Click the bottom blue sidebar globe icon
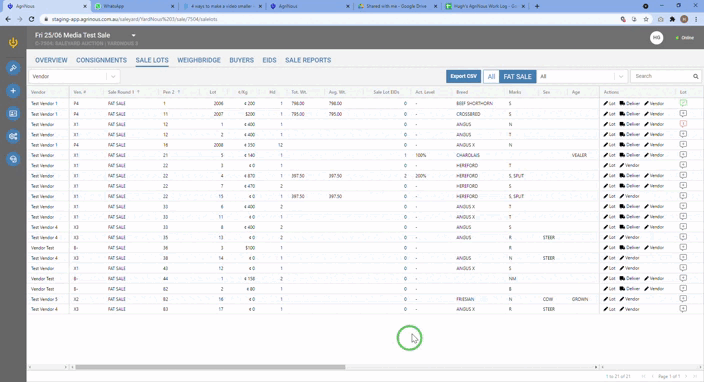Viewport: 704px width, 382px height. pyautogui.click(x=13, y=159)
